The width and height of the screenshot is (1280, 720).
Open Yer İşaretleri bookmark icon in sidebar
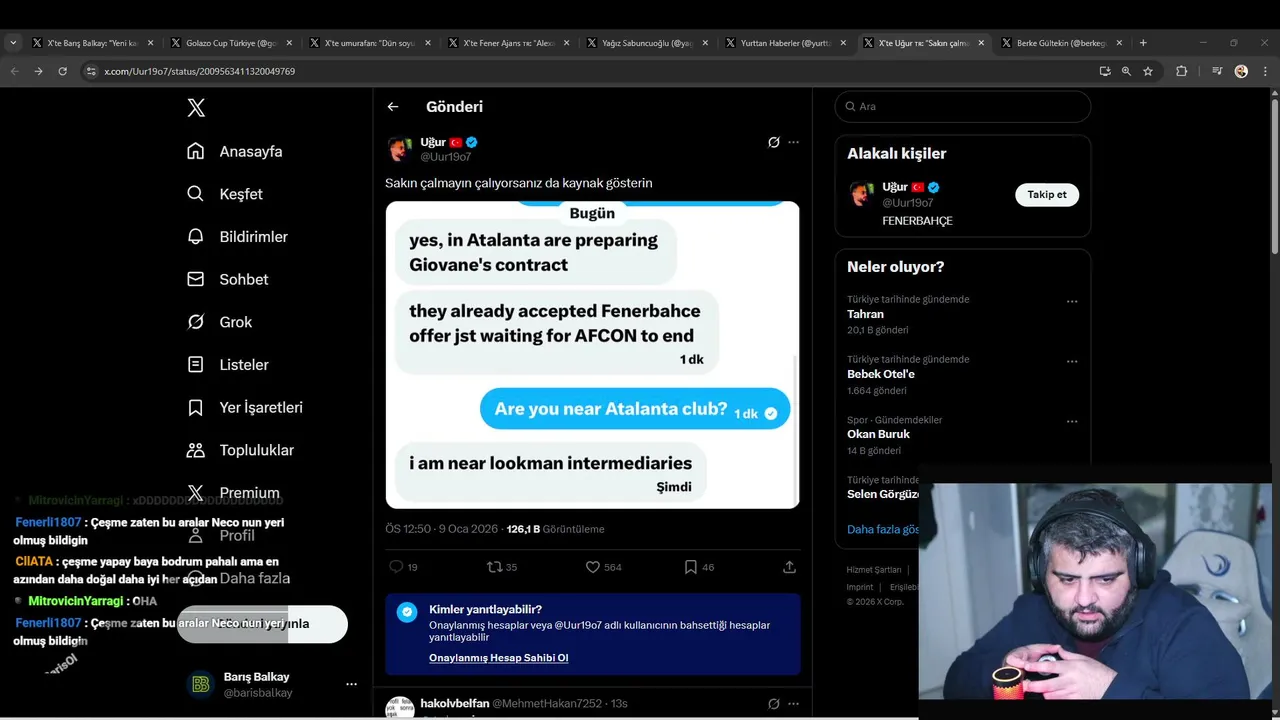coord(196,407)
